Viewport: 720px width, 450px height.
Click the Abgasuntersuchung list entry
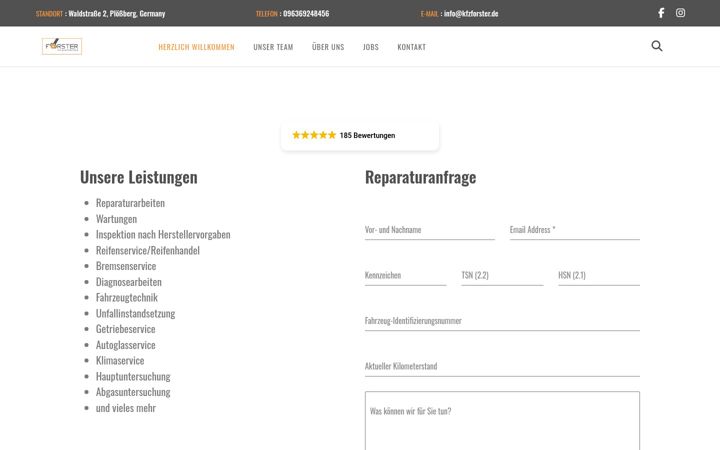(x=133, y=392)
